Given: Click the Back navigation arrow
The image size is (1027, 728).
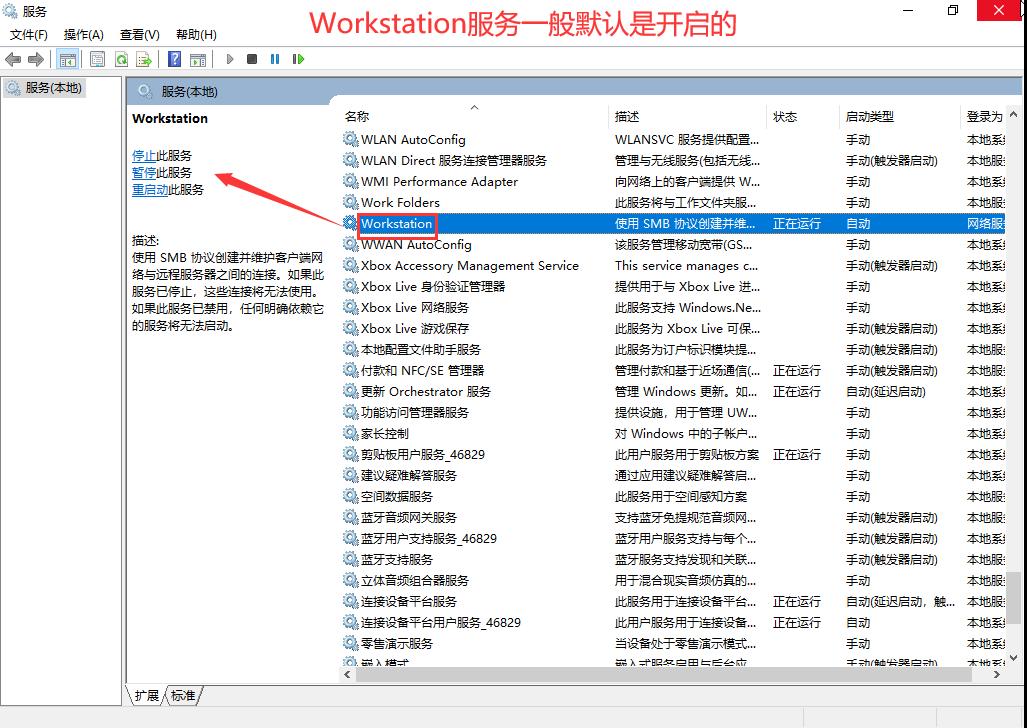Looking at the screenshot, I should 14,58.
